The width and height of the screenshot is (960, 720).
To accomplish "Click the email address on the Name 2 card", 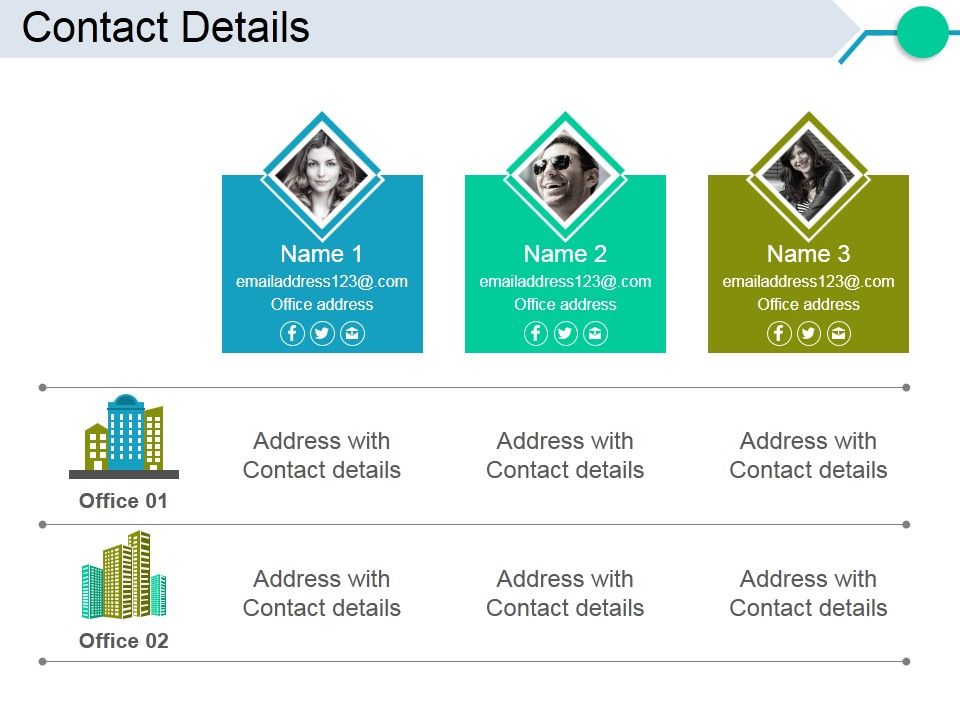I will click(x=565, y=282).
